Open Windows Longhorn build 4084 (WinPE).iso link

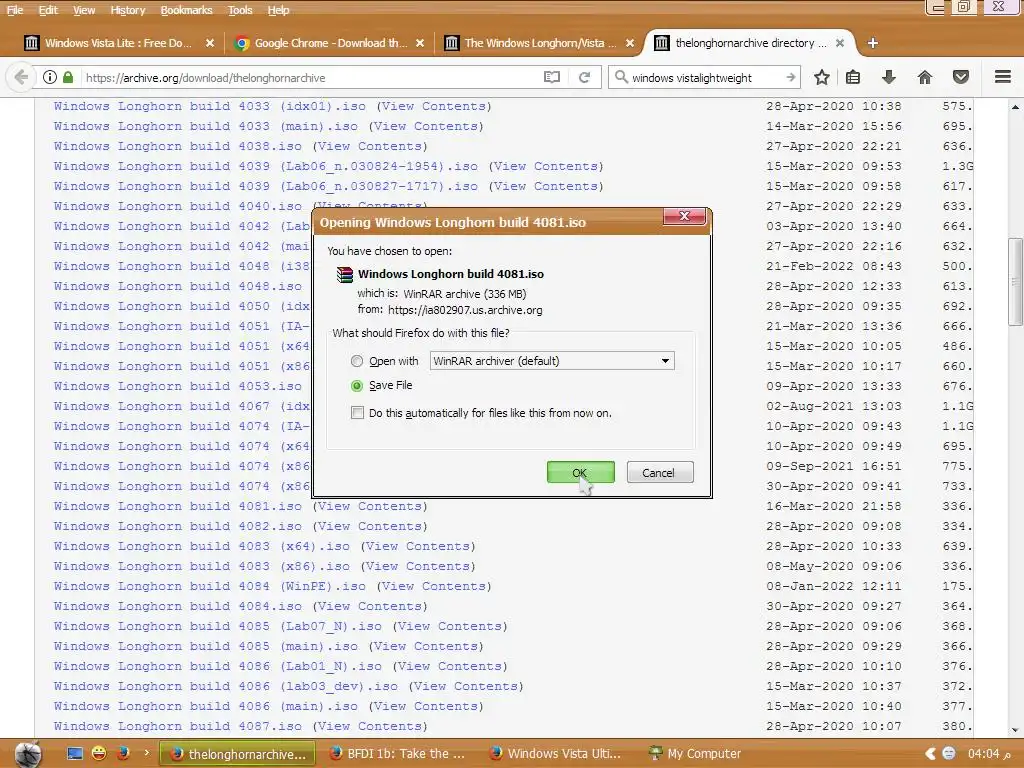tap(210, 586)
